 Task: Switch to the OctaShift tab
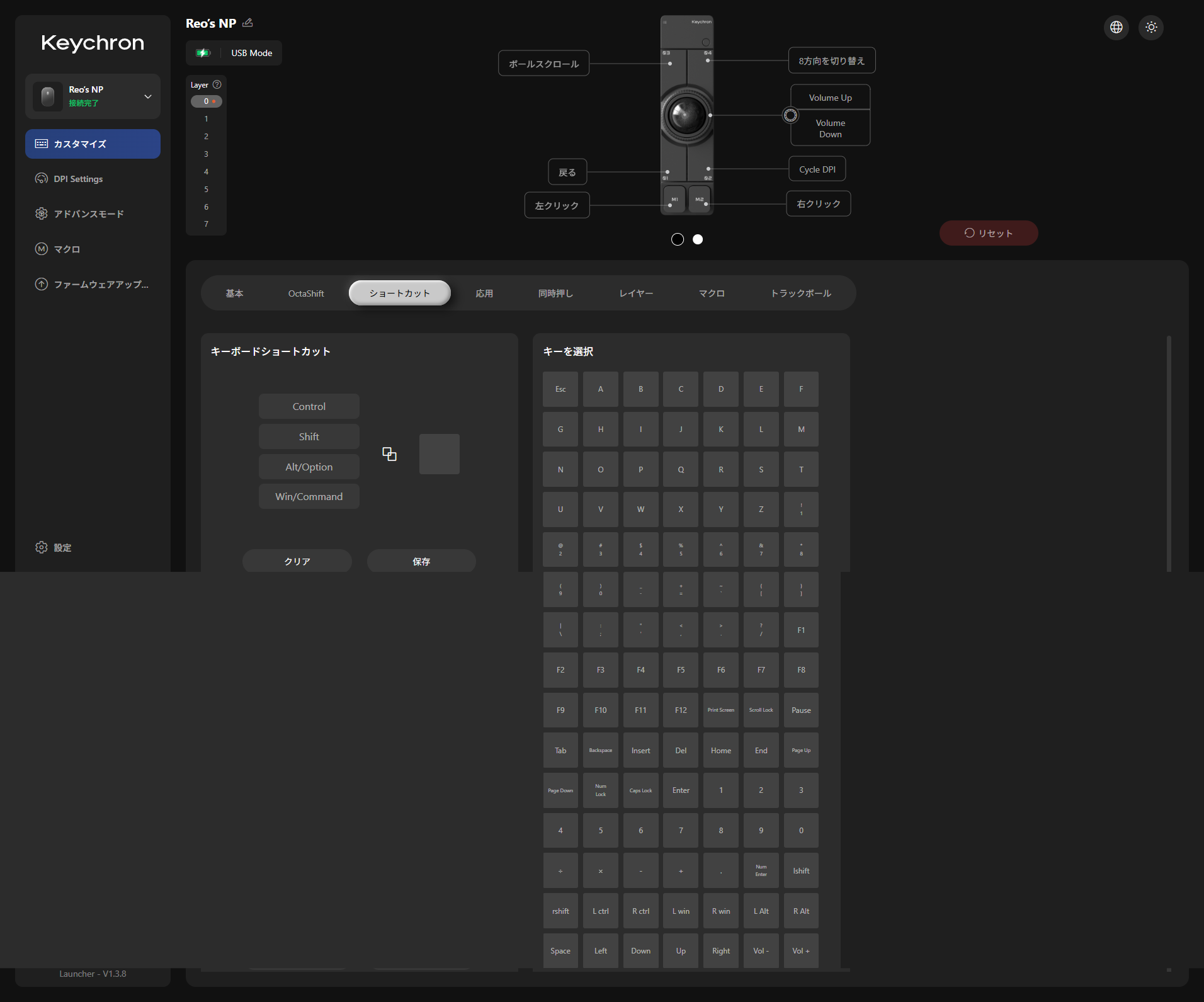(x=306, y=293)
